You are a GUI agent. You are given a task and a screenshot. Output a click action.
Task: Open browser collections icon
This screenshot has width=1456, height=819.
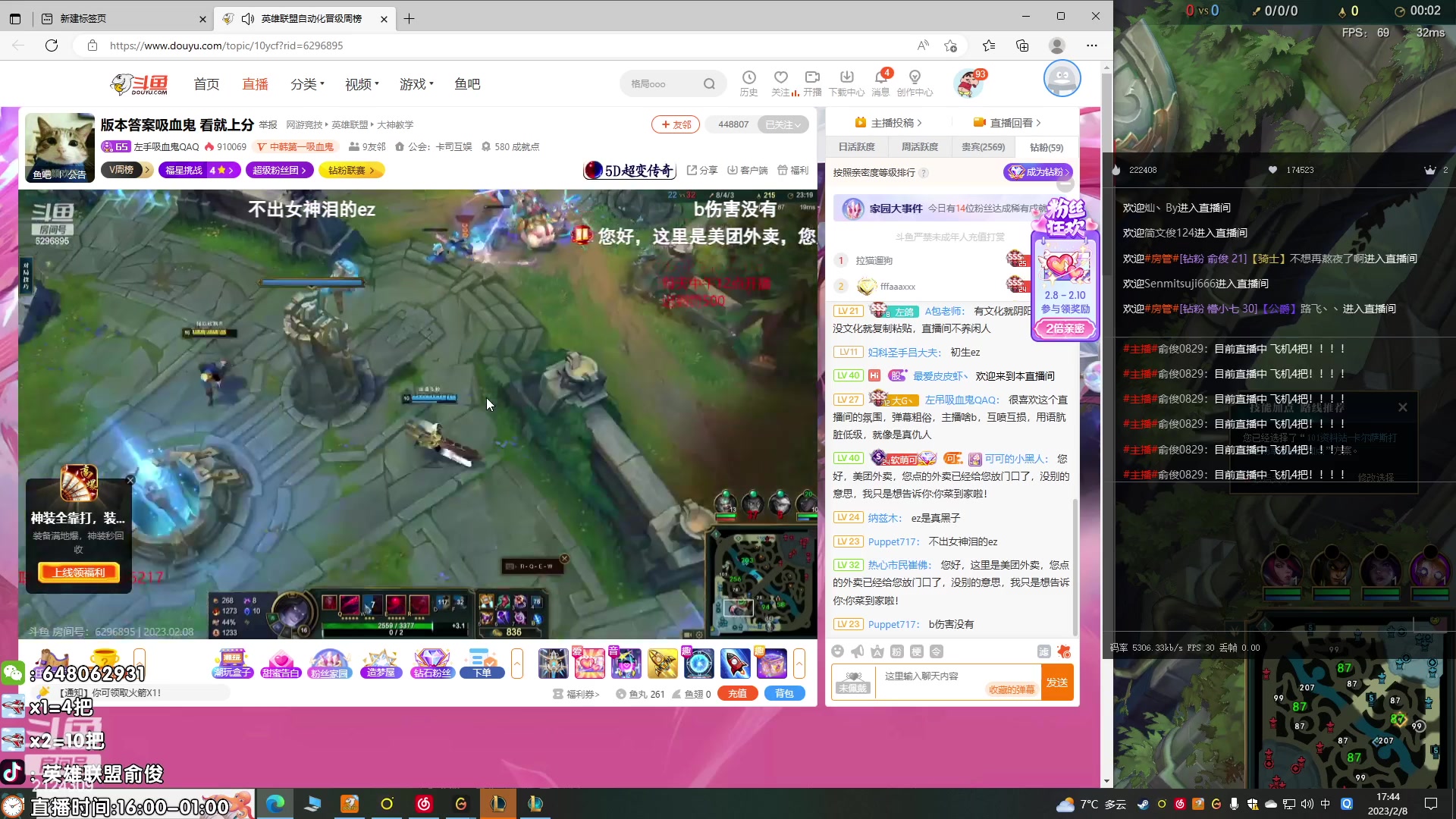[x=1022, y=45]
